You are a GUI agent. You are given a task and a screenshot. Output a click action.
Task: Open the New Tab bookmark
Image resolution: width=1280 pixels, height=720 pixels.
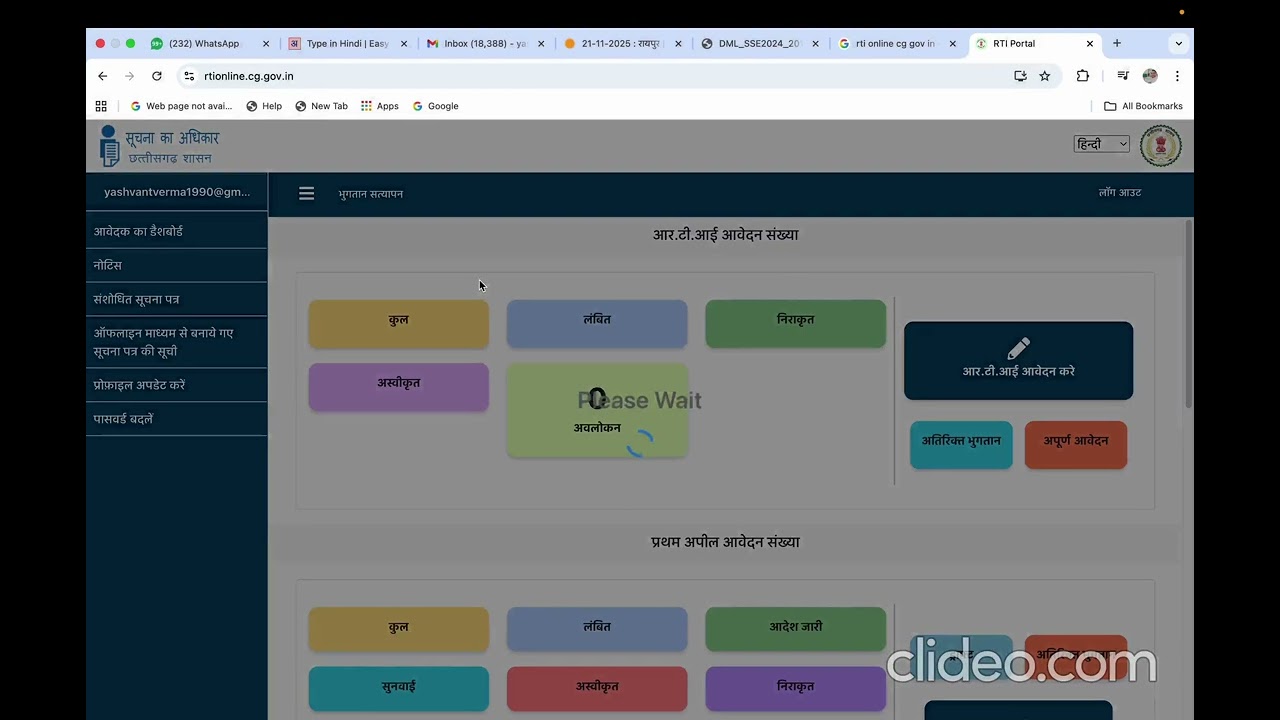[x=321, y=106]
